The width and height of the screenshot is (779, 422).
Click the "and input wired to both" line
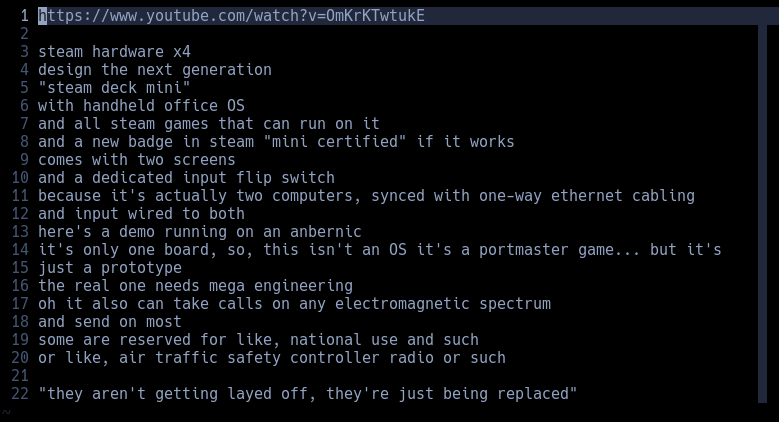pyautogui.click(x=141, y=214)
